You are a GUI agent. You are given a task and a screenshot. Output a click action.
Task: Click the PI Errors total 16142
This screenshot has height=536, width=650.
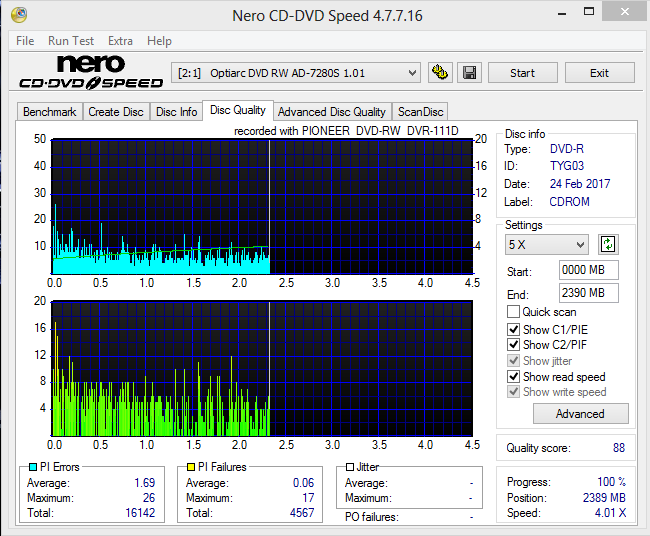140,513
